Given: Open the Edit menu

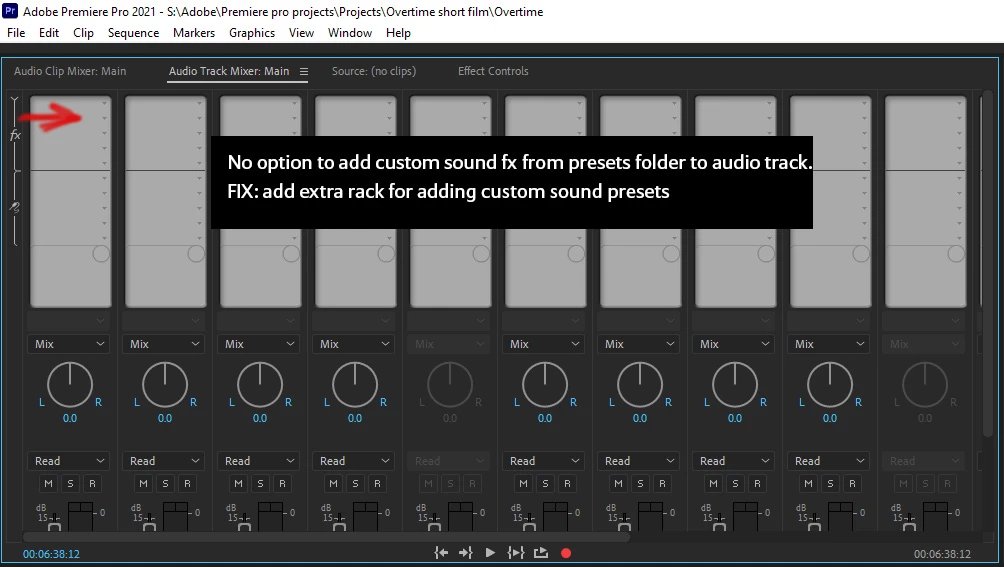Looking at the screenshot, I should (49, 33).
